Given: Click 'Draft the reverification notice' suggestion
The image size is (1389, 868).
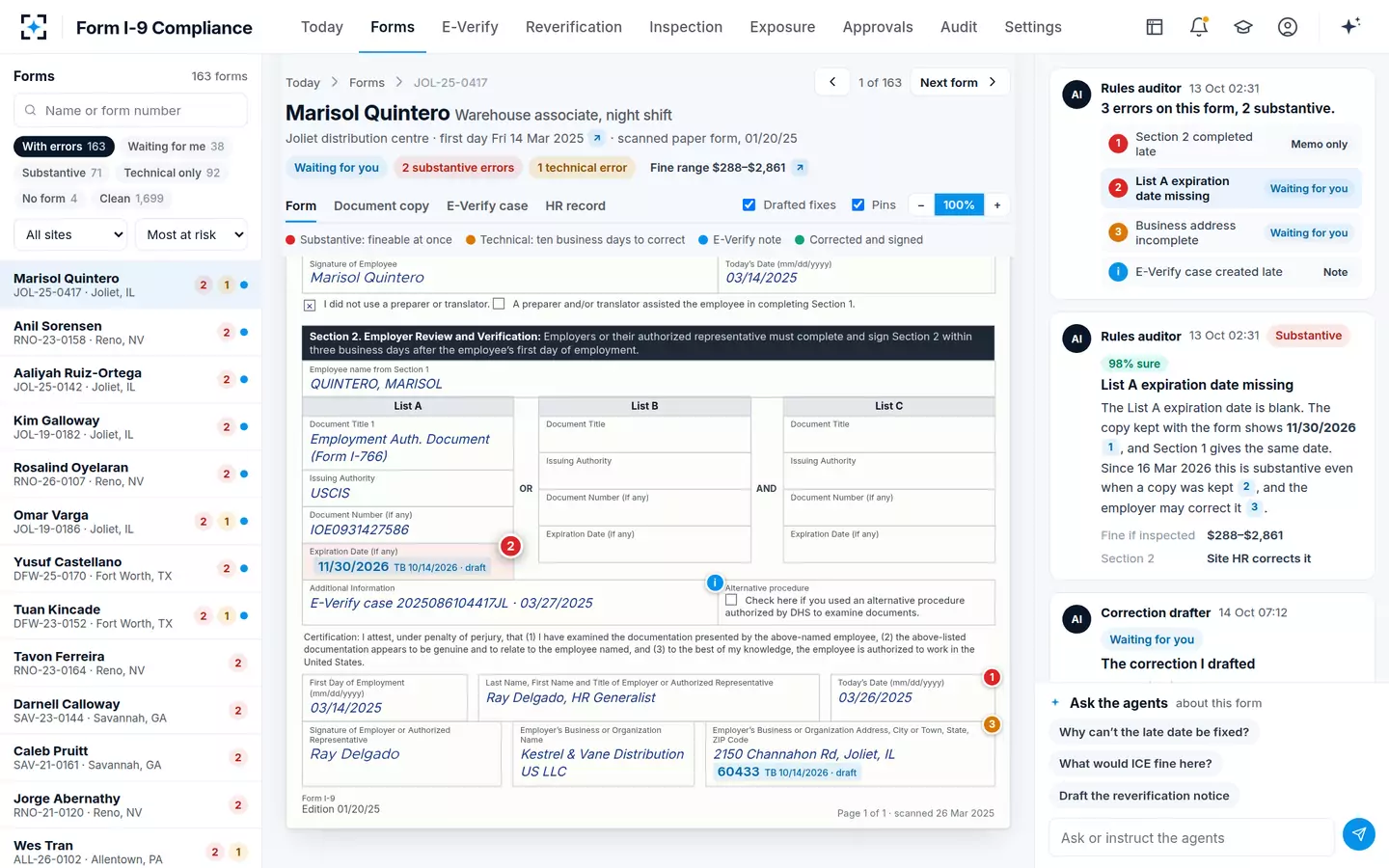Looking at the screenshot, I should point(1144,796).
